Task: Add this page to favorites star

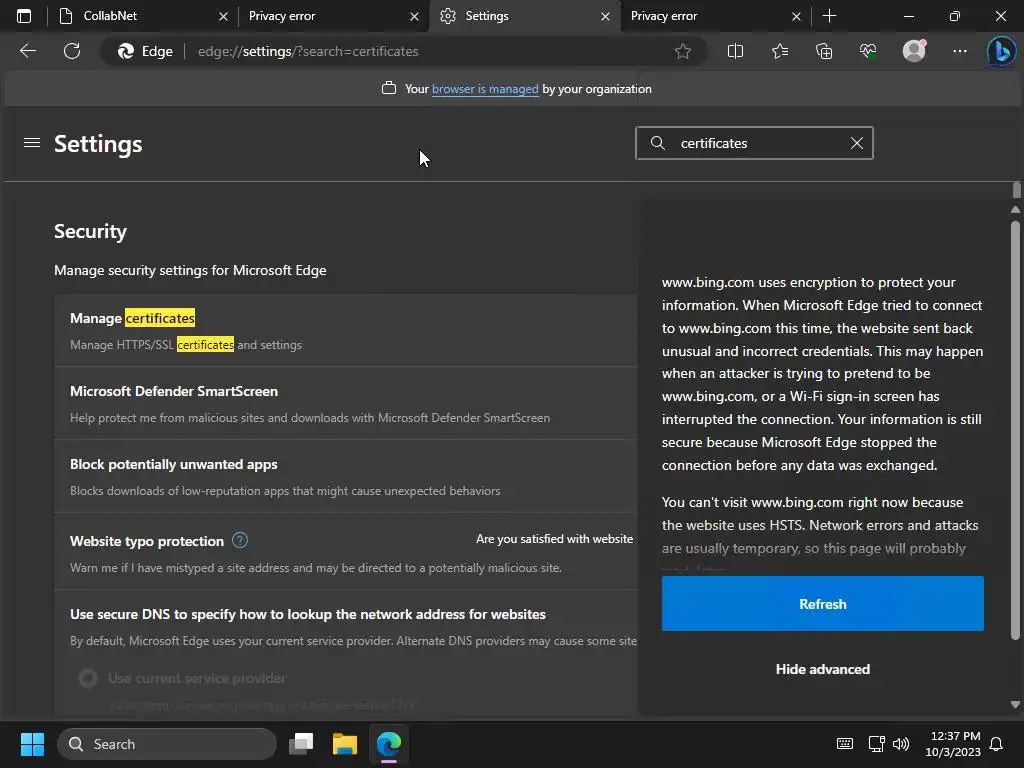Action: [682, 51]
